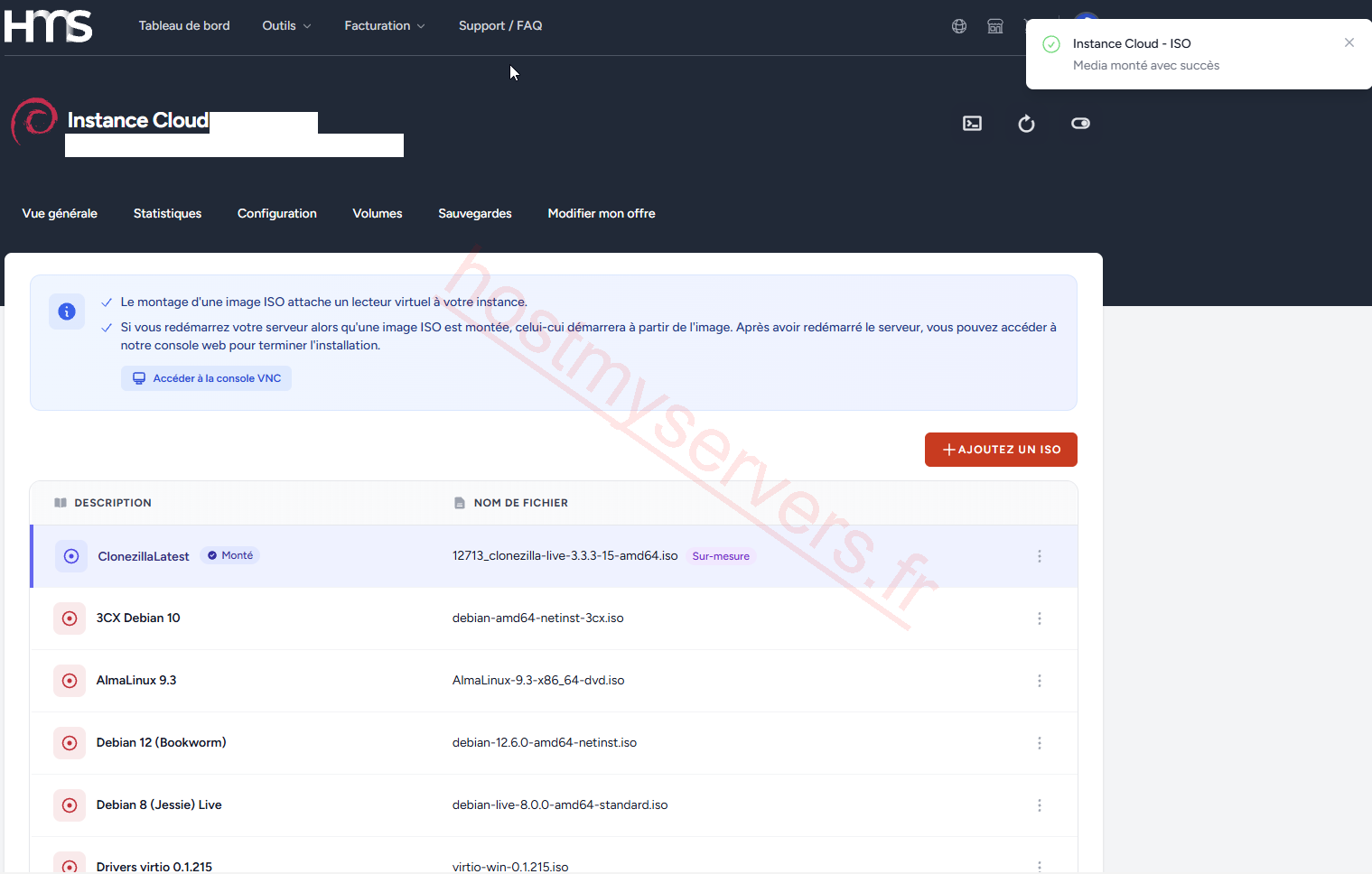Click the disc icon beside ClonezillaLatest
The image size is (1372, 874).
point(71,556)
